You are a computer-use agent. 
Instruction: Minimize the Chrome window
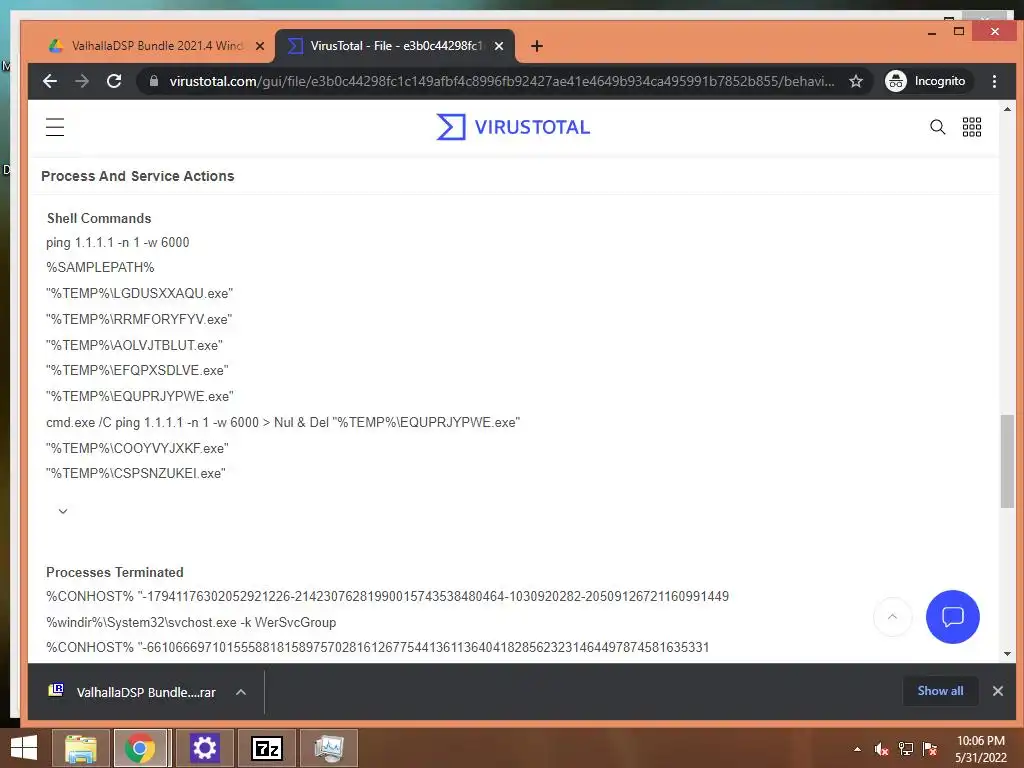point(931,31)
